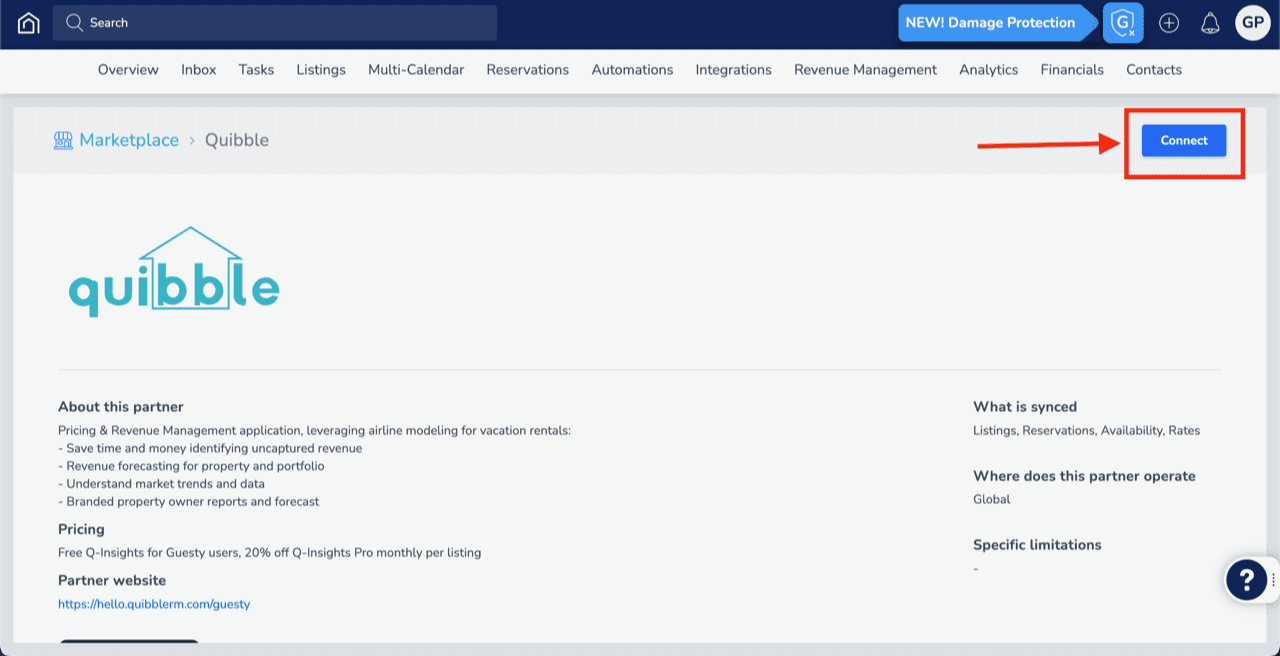Open the notifications bell
The width and height of the screenshot is (1280, 656).
[1210, 23]
